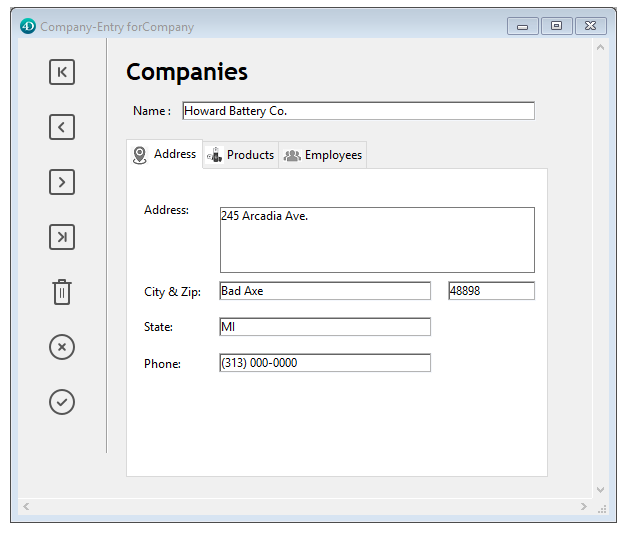Show the Employees tab
The height and width of the screenshot is (536, 633).
click(323, 155)
